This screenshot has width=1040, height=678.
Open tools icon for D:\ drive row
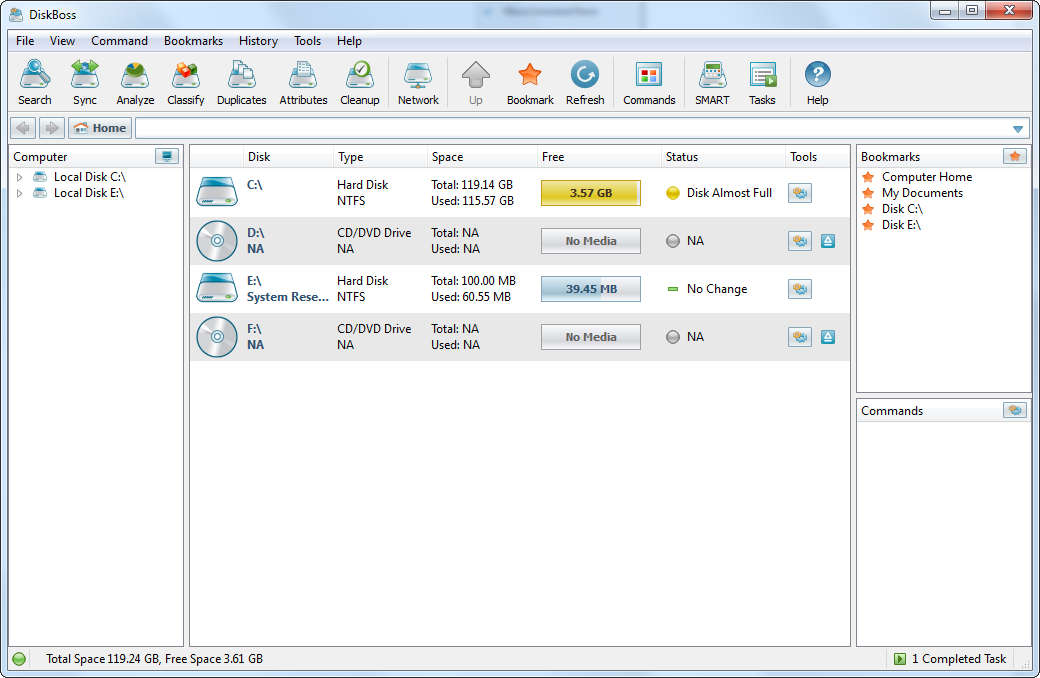[800, 241]
